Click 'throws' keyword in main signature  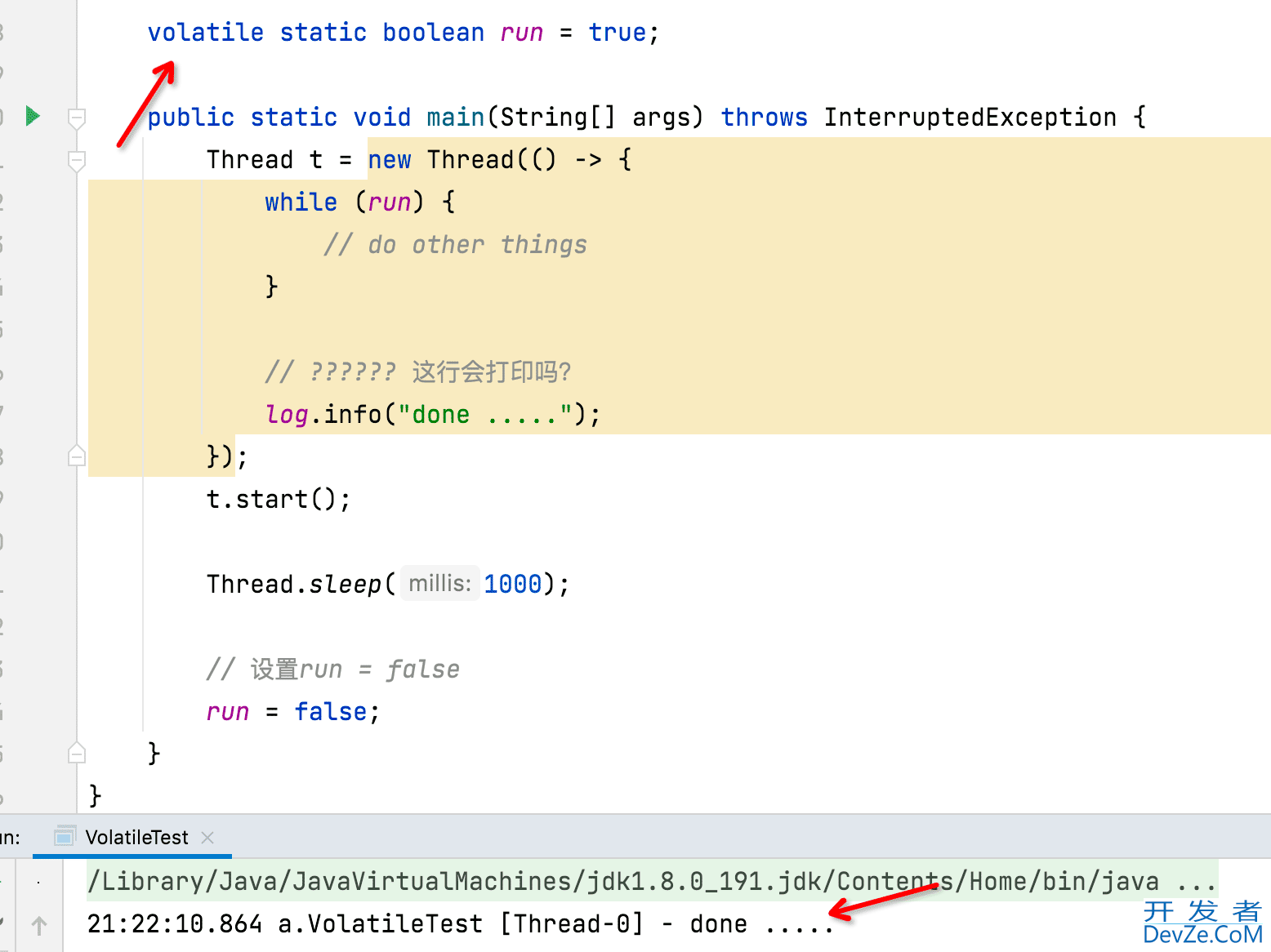point(765,117)
